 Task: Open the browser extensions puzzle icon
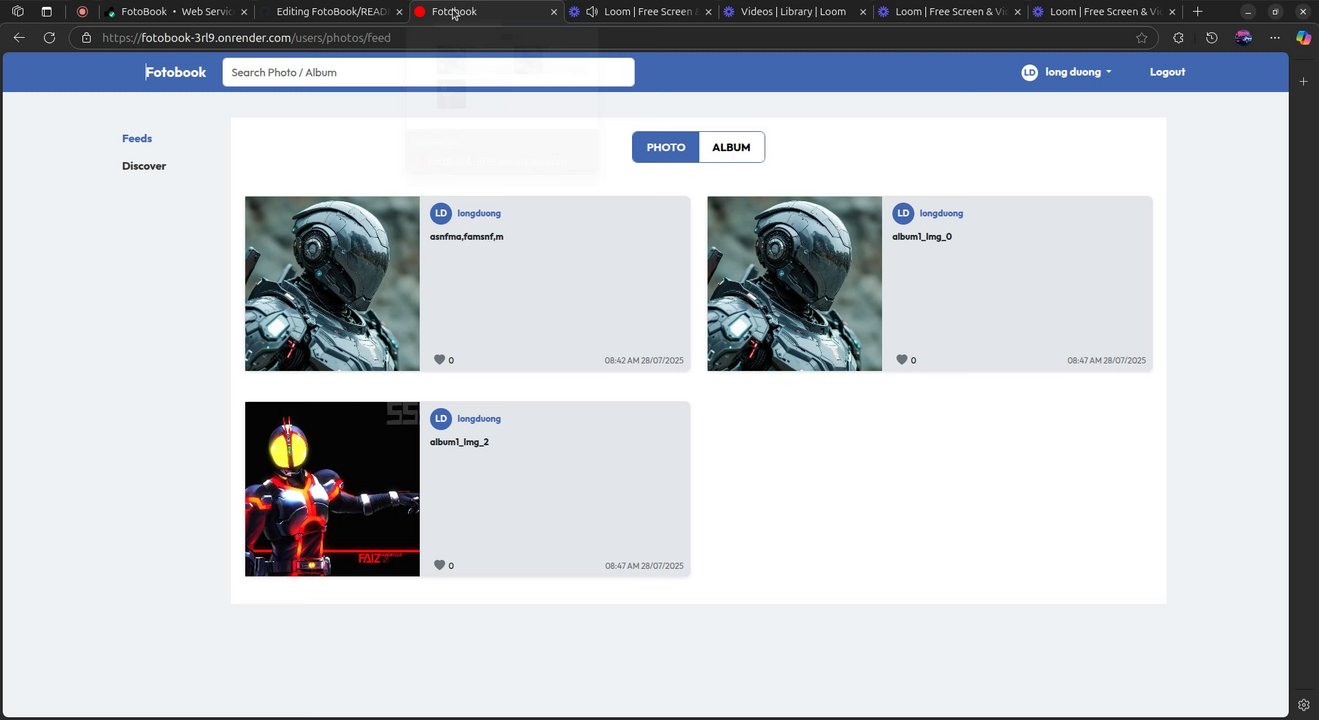coord(1178,38)
